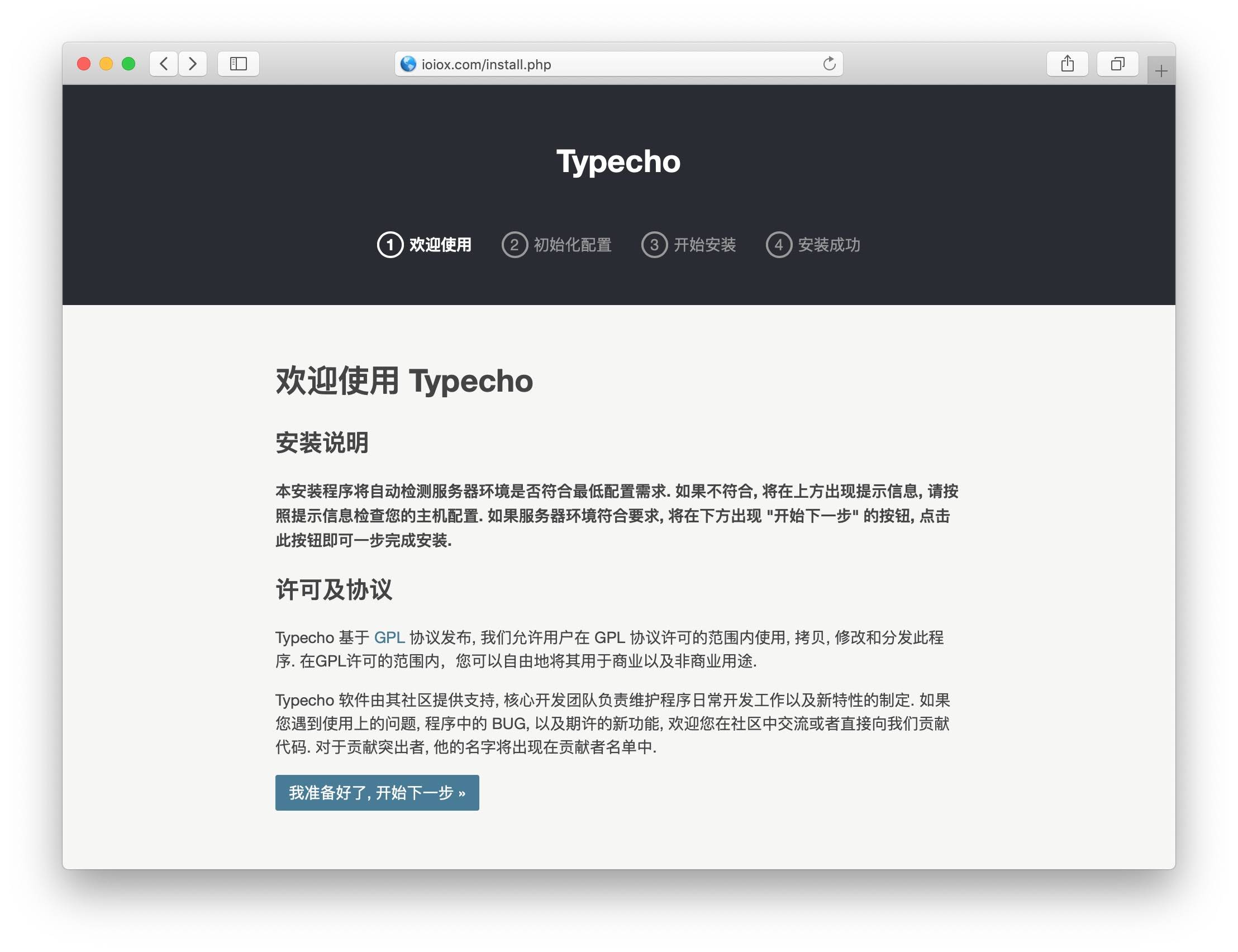1238x952 pixels.
Task: Click the yellow minimize window button
Action: pyautogui.click(x=106, y=64)
